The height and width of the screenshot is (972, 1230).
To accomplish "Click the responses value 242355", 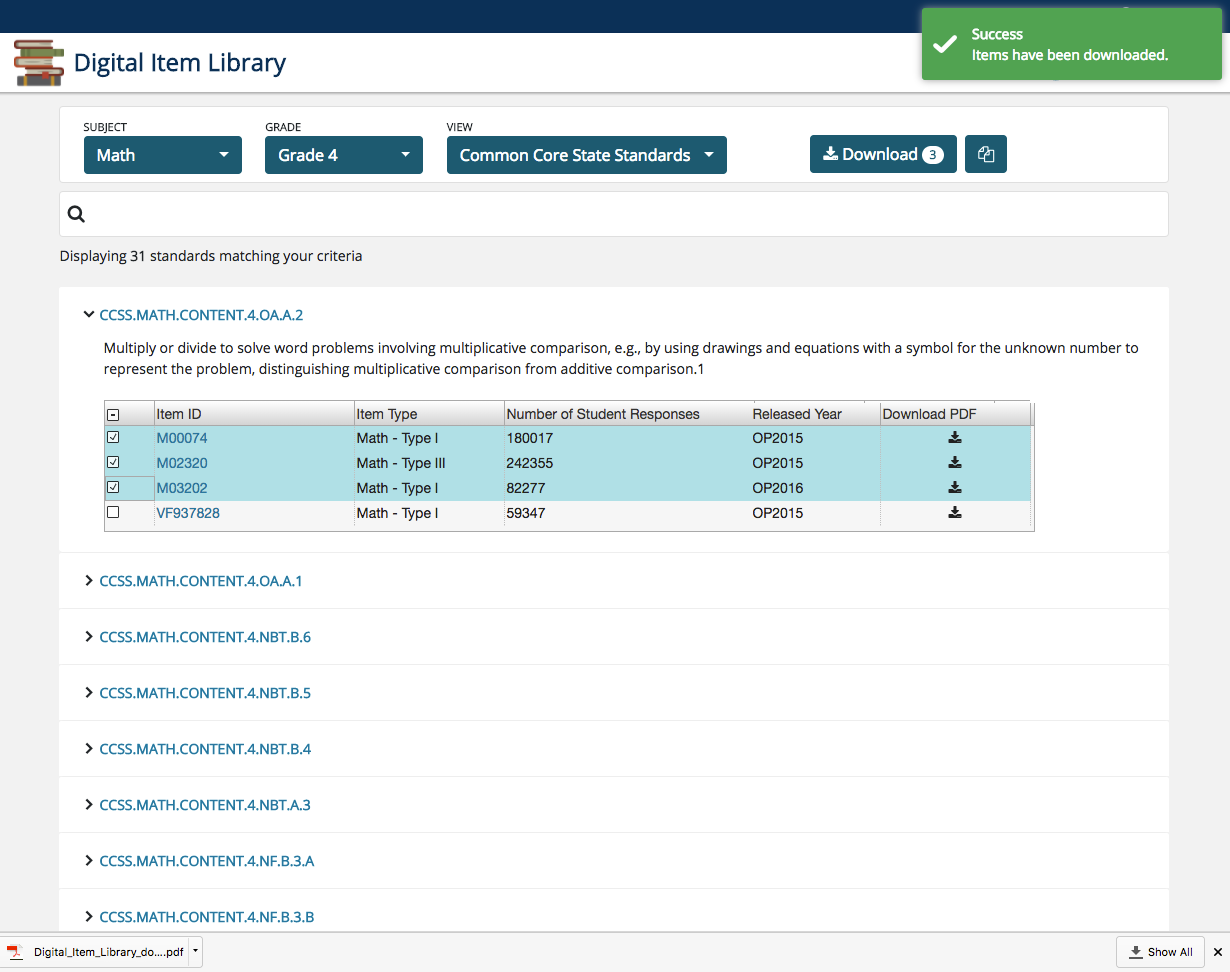I will [x=530, y=463].
